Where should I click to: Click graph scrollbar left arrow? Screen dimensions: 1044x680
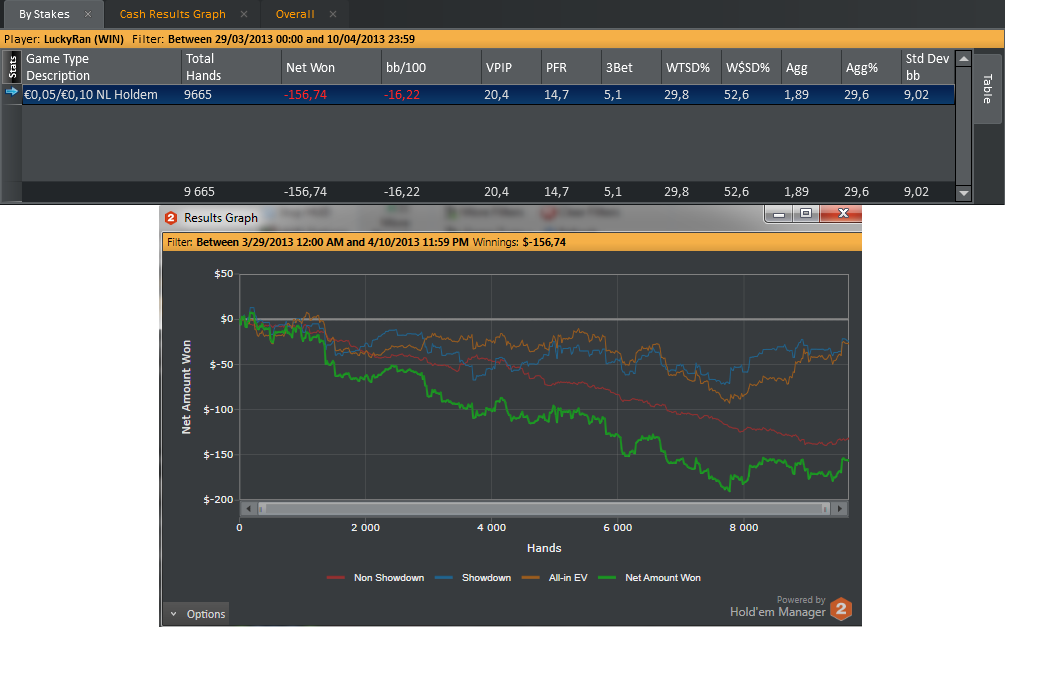pyautogui.click(x=248, y=509)
